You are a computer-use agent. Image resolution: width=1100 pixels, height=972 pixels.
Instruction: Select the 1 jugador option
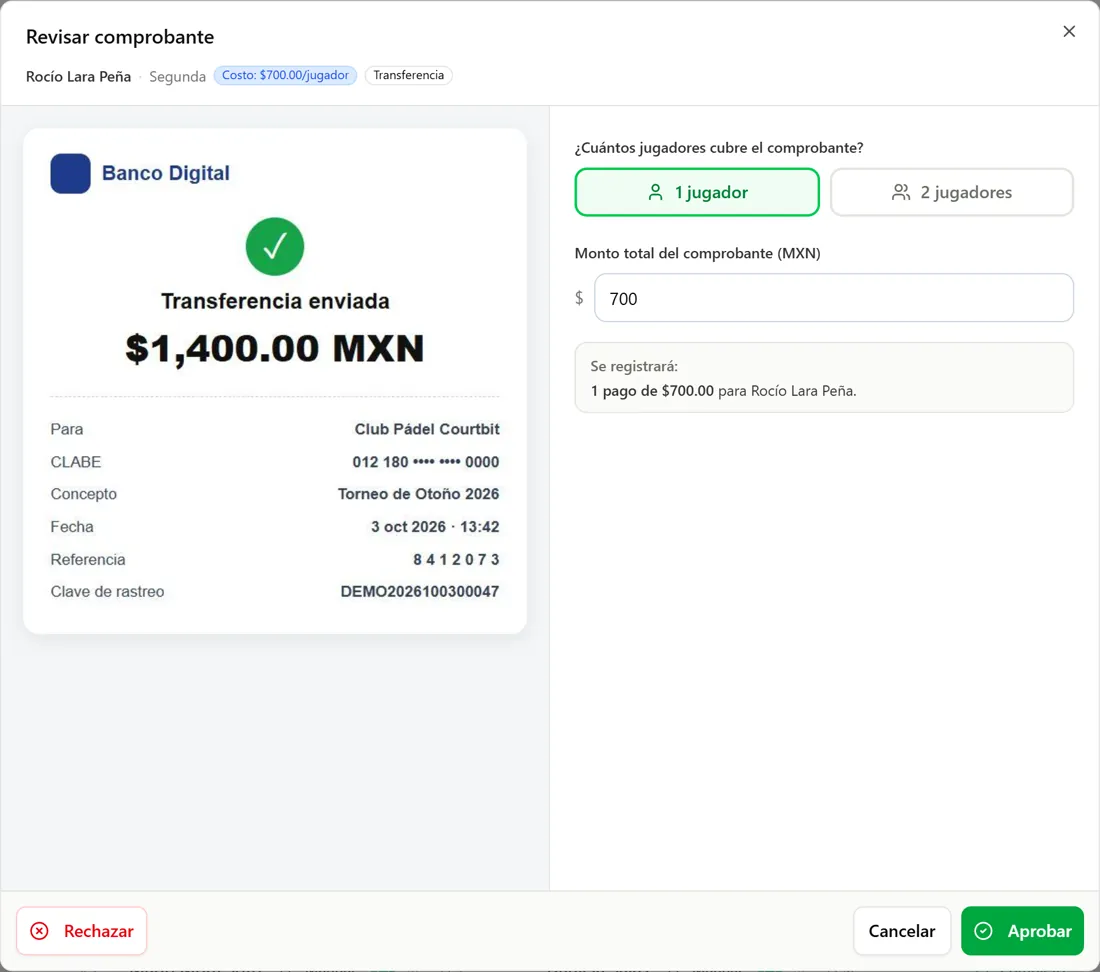pyautogui.click(x=697, y=192)
